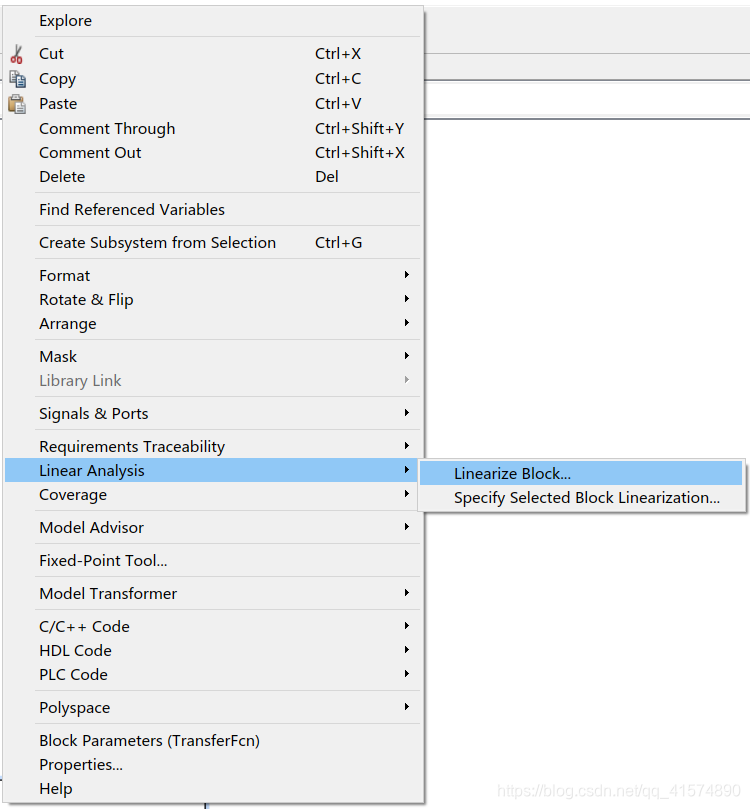Viewport: 750px width, 809px height.
Task: Click the Paste clipboard icon
Action: pos(17,104)
